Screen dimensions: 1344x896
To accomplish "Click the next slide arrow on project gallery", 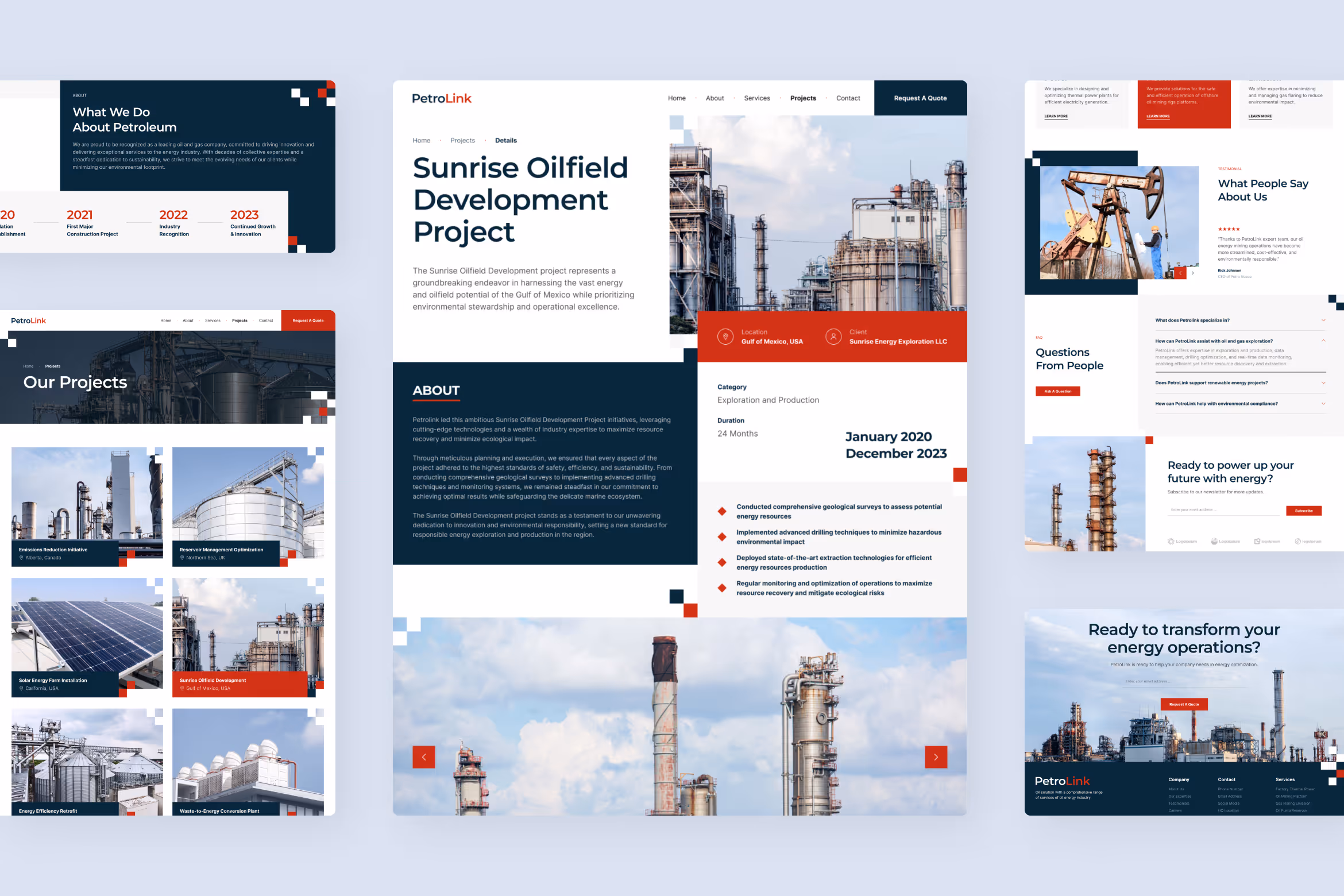I will click(x=936, y=757).
